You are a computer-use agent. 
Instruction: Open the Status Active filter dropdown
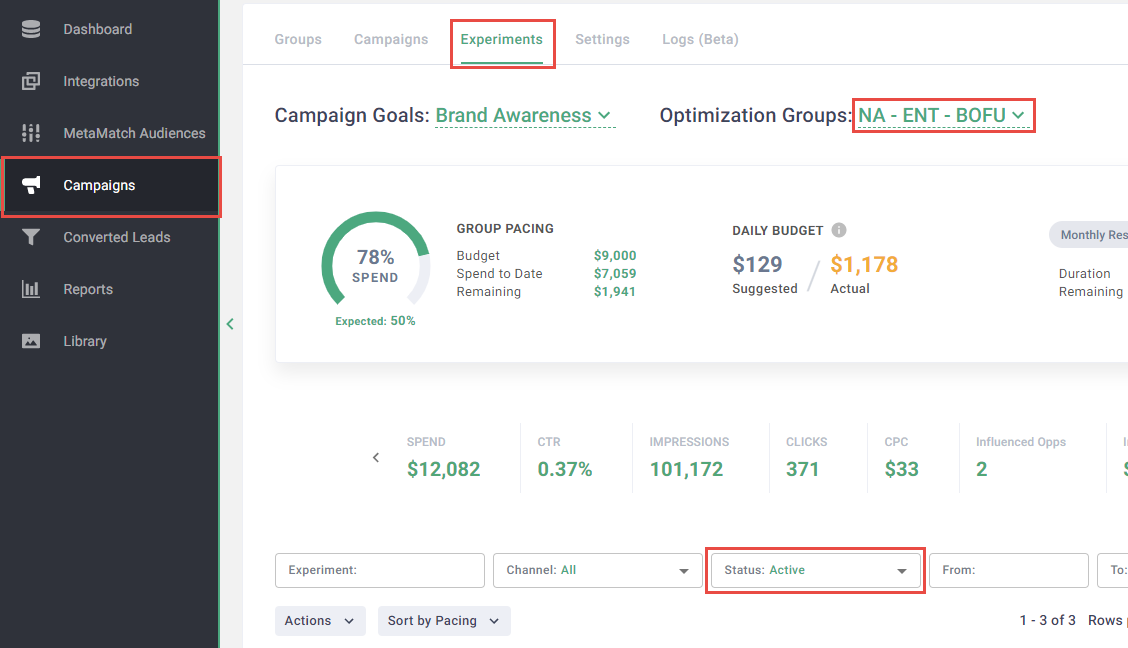click(x=815, y=570)
